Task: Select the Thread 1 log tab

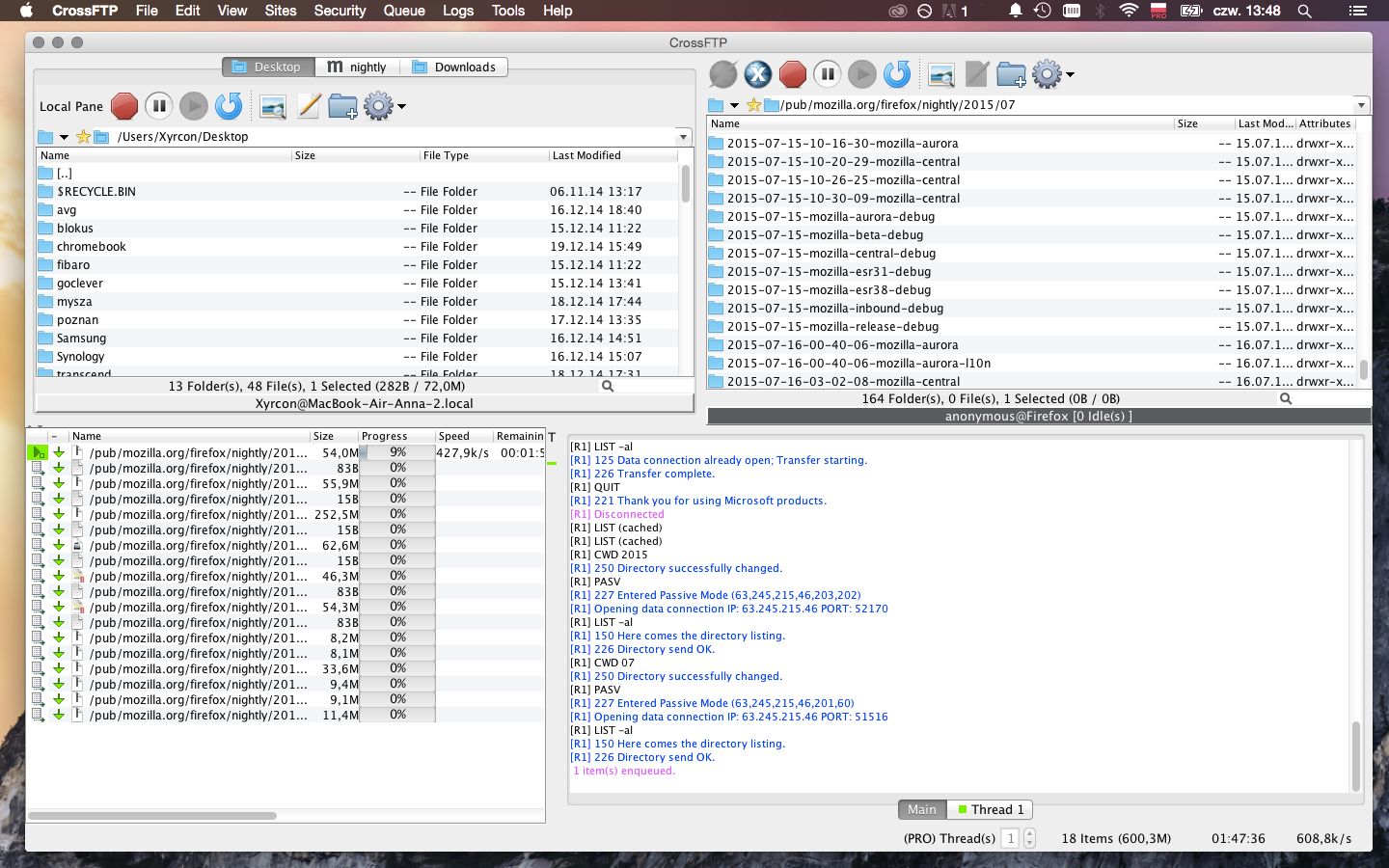Action: 991,809
